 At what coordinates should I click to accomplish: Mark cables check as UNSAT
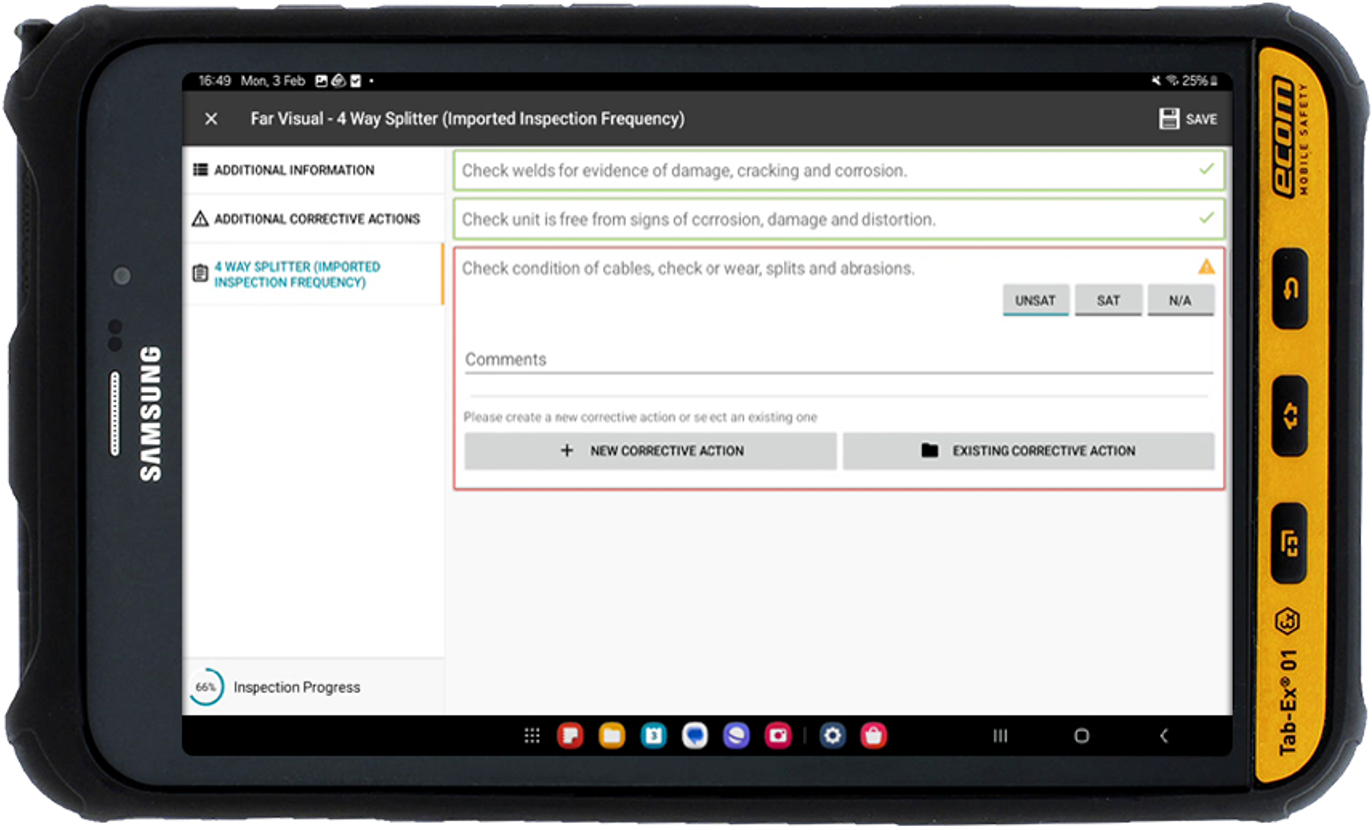tap(1036, 300)
